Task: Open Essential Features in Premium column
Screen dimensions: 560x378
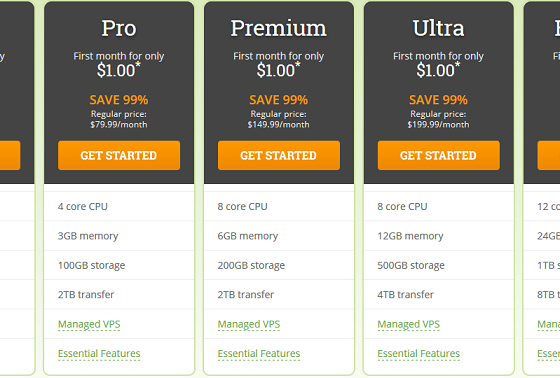Action: (259, 353)
